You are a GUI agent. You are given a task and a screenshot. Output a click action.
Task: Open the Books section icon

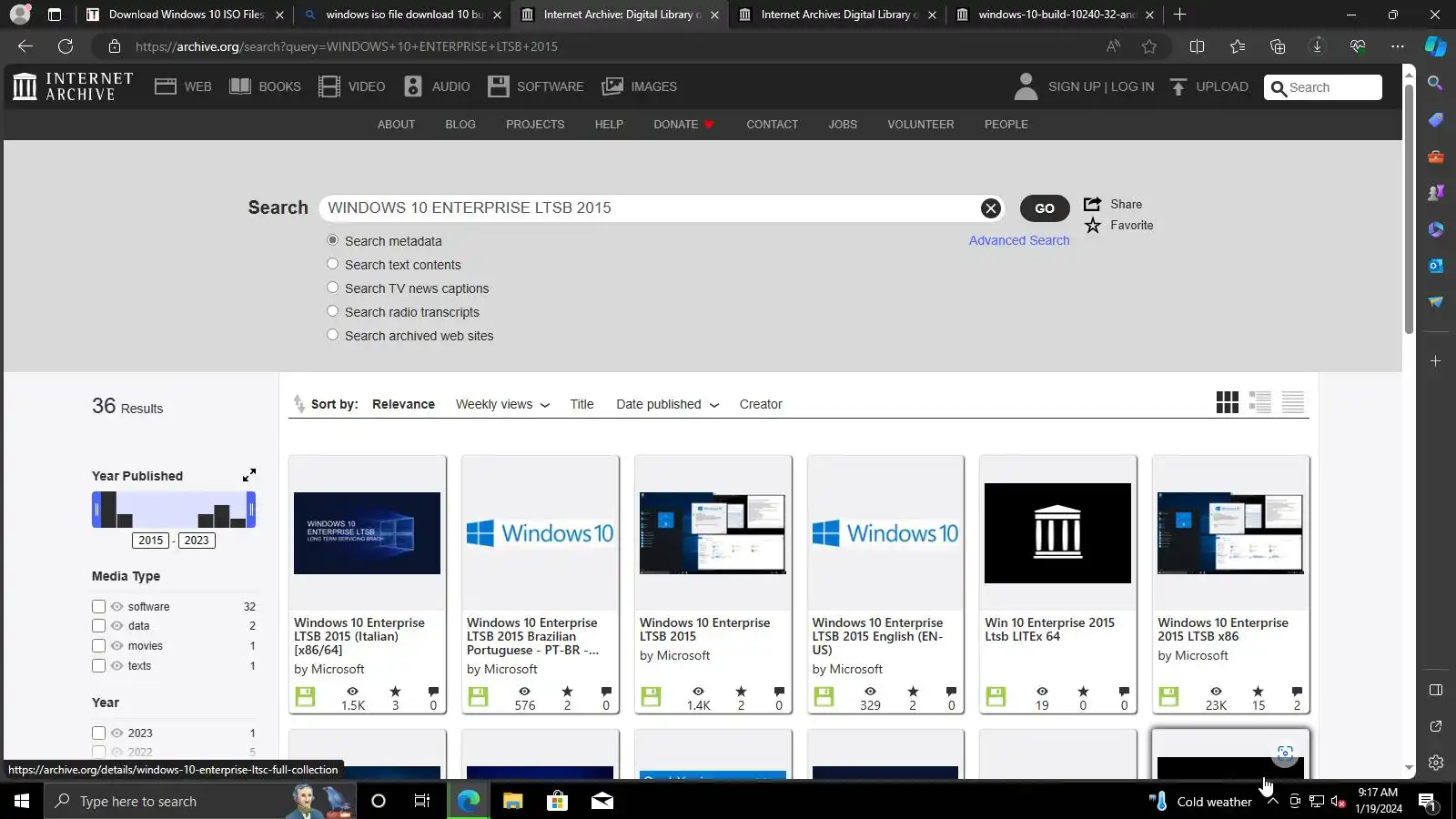[x=240, y=86]
